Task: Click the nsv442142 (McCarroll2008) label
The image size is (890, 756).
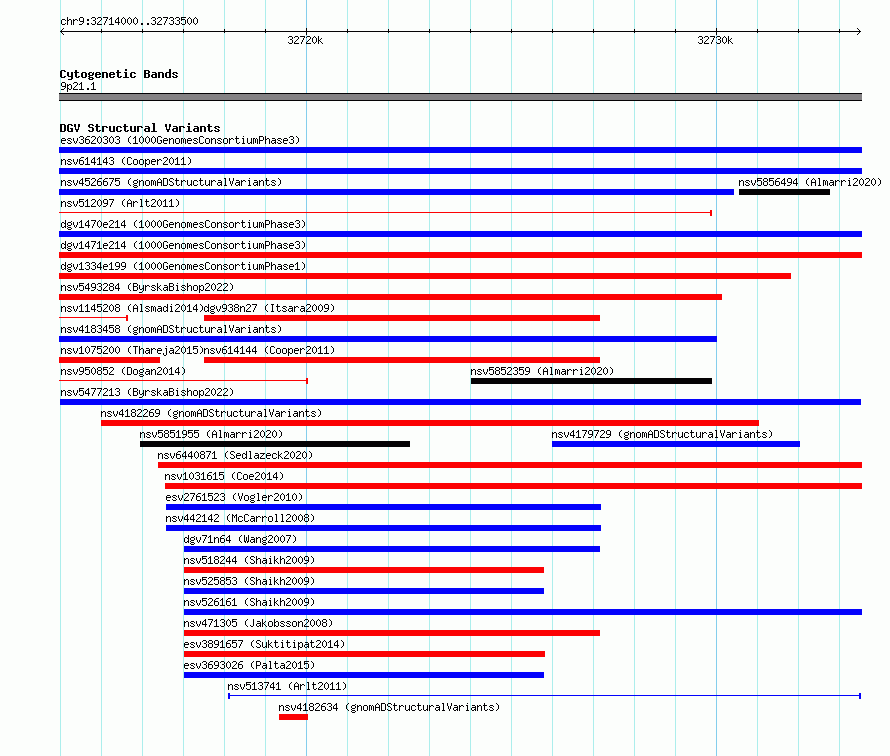Action: pyautogui.click(x=240, y=518)
